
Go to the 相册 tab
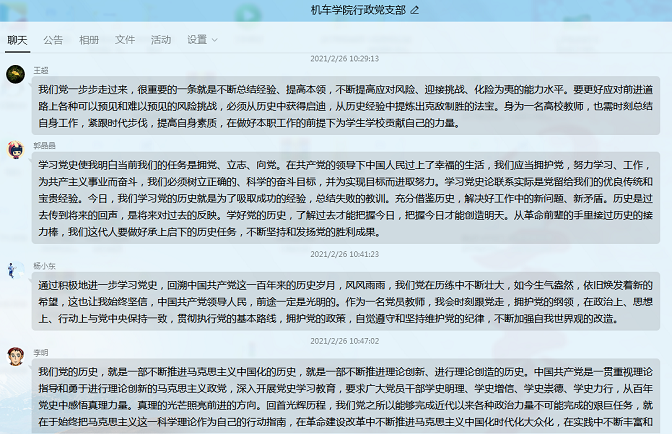tap(89, 40)
